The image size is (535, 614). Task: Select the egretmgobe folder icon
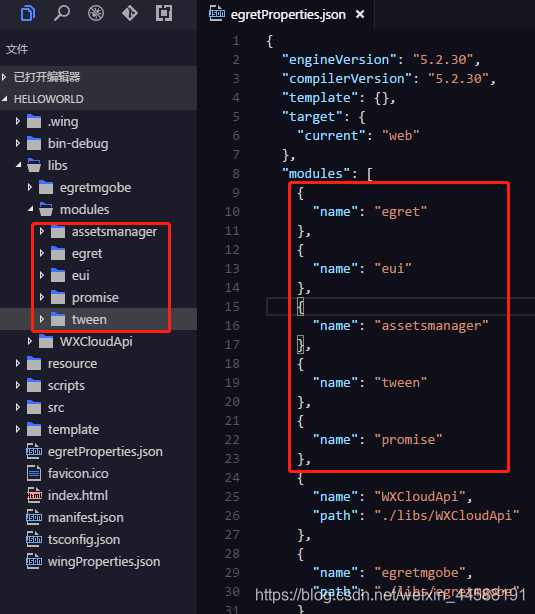point(46,187)
